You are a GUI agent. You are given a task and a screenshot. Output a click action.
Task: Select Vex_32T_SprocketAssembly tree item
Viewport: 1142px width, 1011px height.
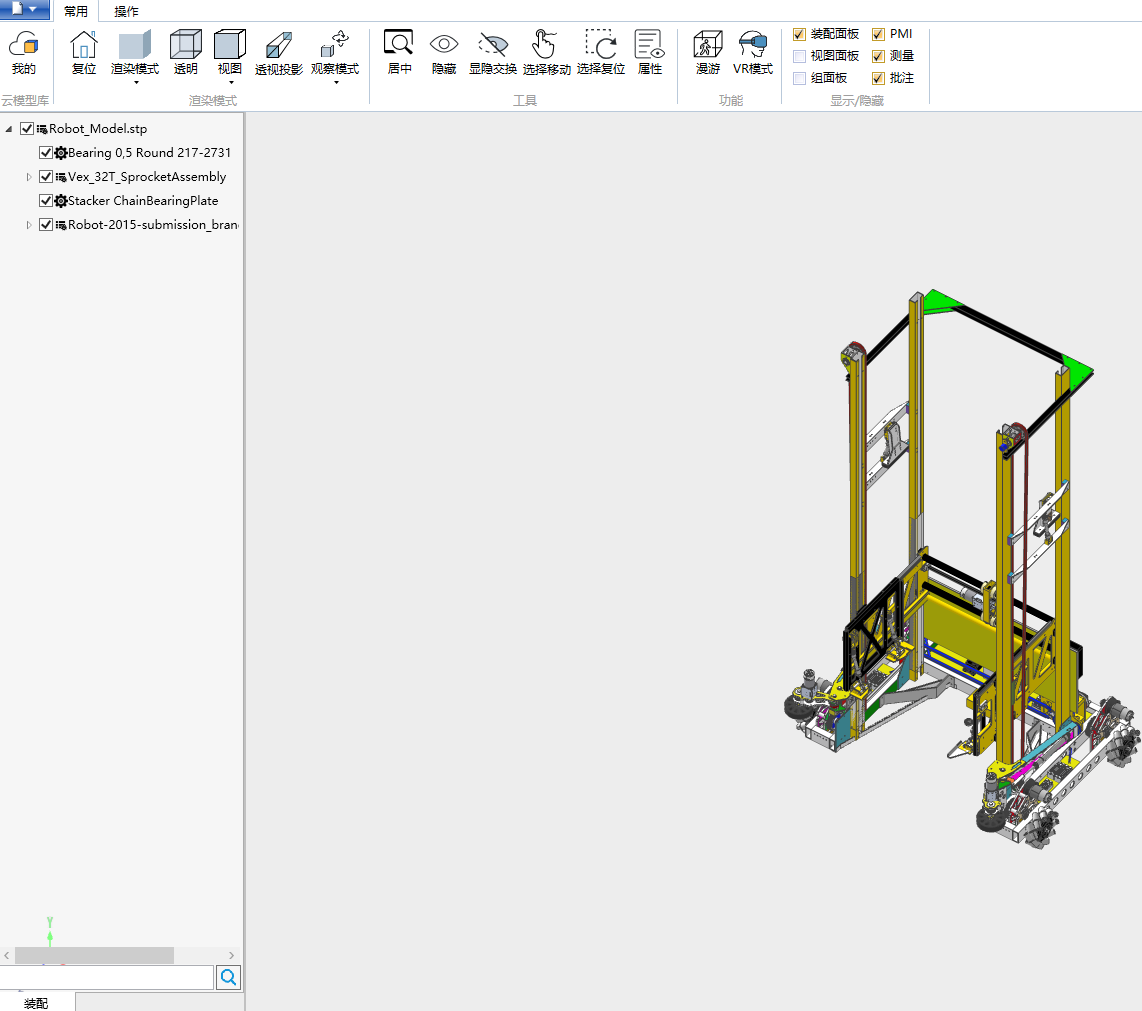point(147,177)
